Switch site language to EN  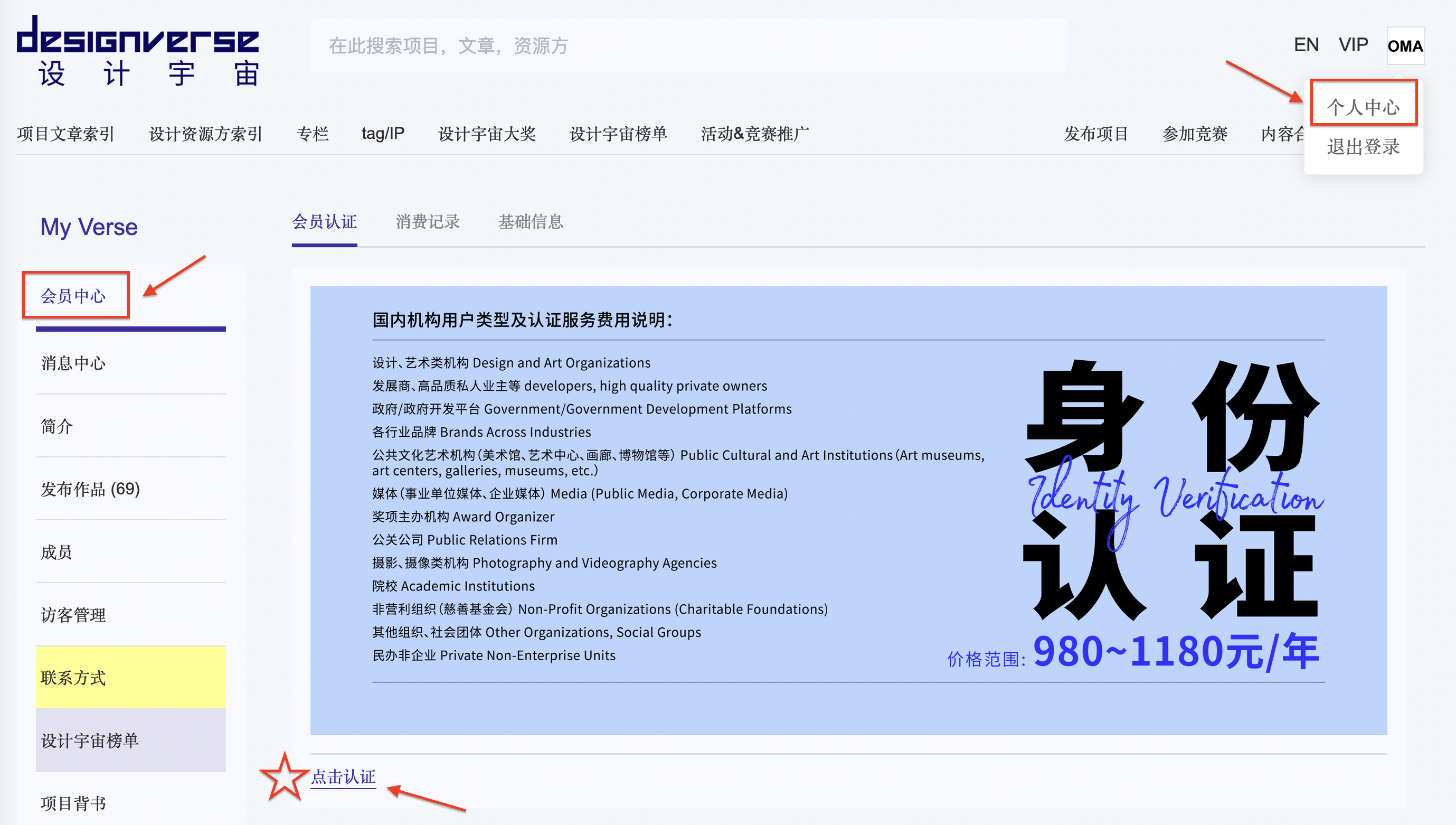1306,44
